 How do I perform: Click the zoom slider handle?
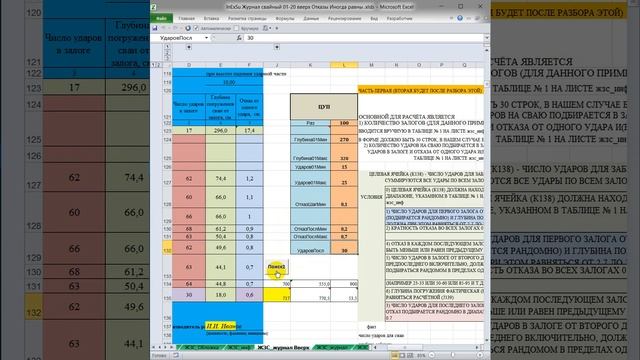[x=452, y=356]
